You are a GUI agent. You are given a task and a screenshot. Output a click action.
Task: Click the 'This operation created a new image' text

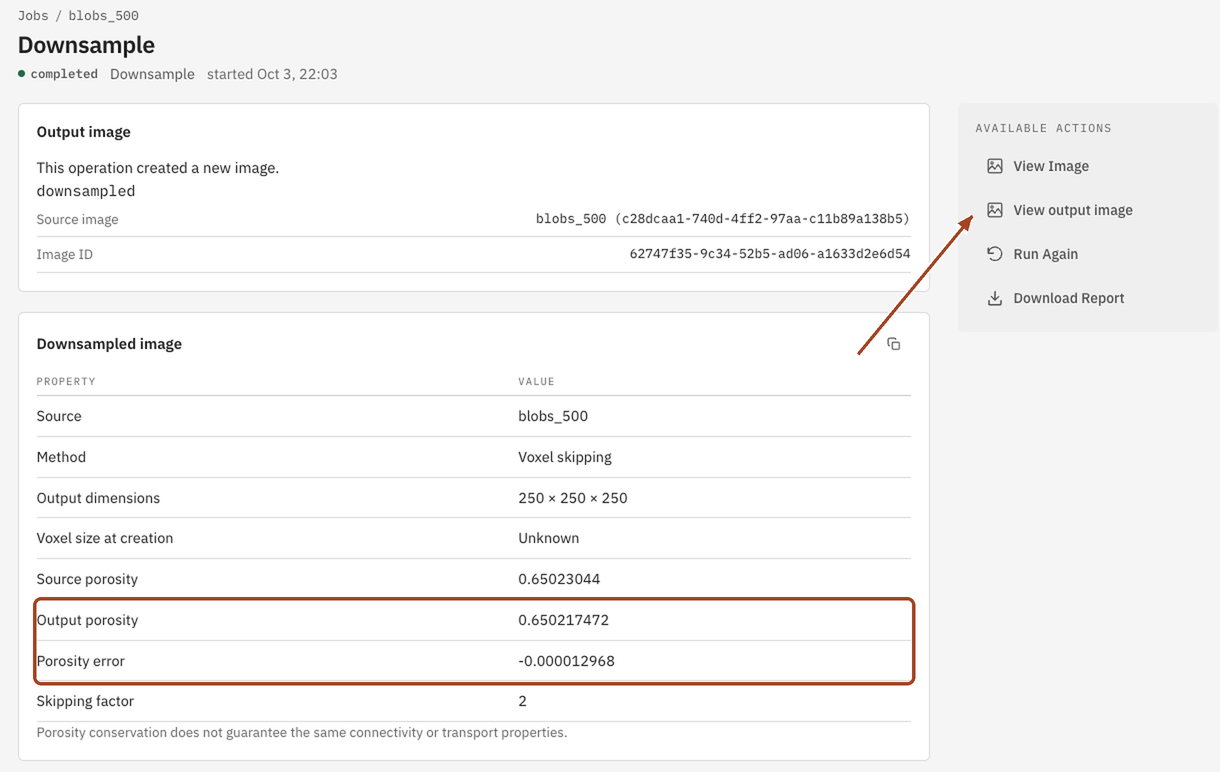tap(158, 168)
